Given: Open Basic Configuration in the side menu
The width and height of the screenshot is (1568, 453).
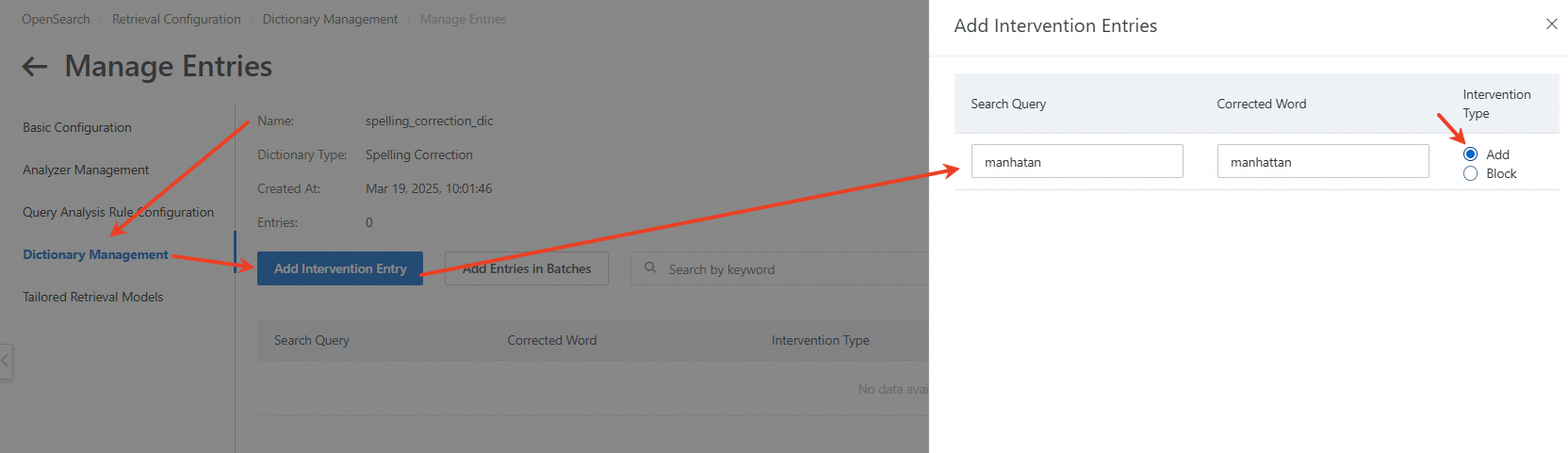Looking at the screenshot, I should [x=77, y=127].
